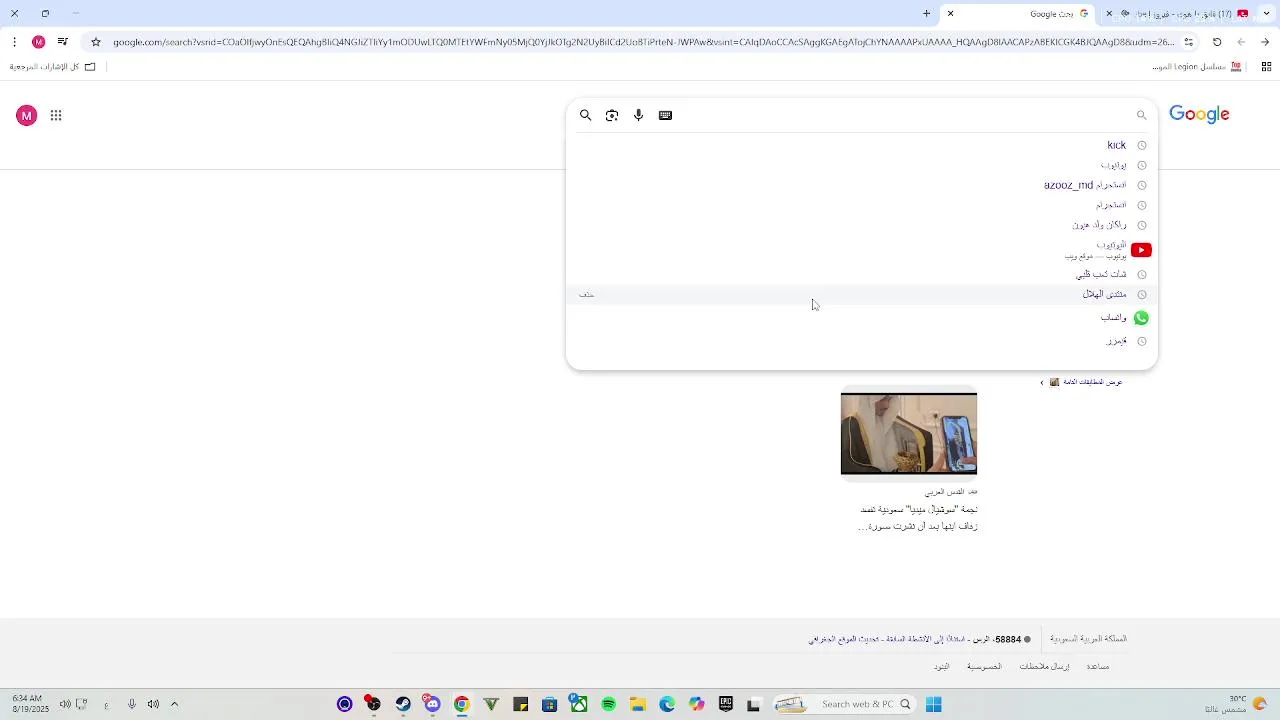Open the Windows Start menu
Viewport: 1280px width, 720px height.
pyautogui.click(x=933, y=704)
